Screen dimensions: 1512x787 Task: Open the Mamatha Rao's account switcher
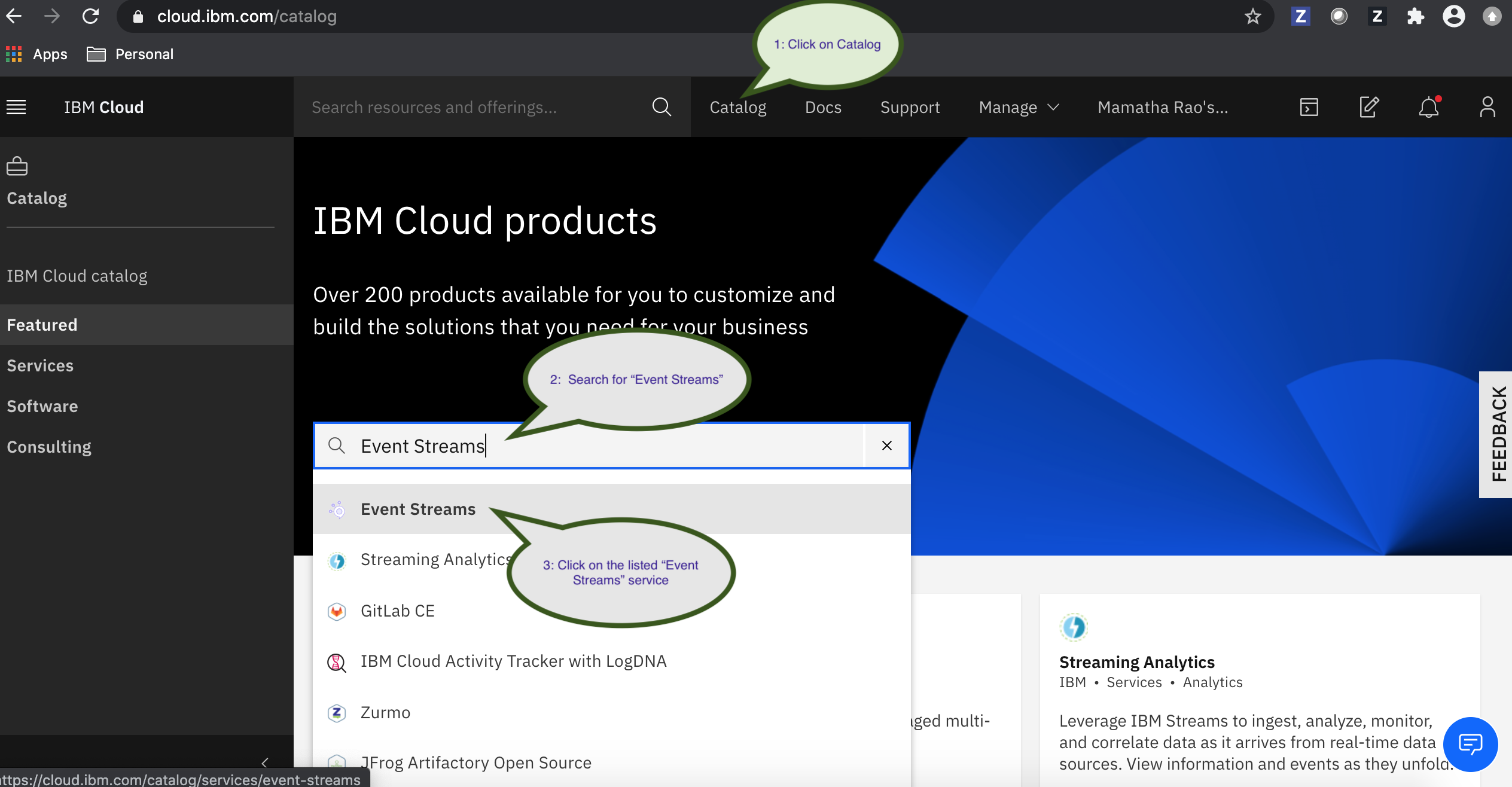[1162, 107]
